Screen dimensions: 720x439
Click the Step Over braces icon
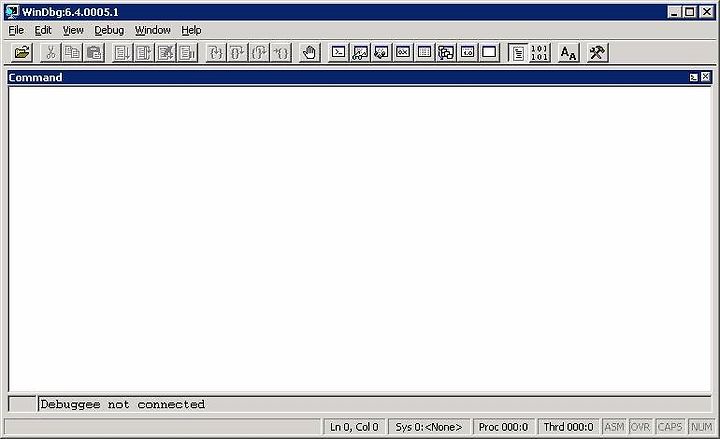point(237,53)
